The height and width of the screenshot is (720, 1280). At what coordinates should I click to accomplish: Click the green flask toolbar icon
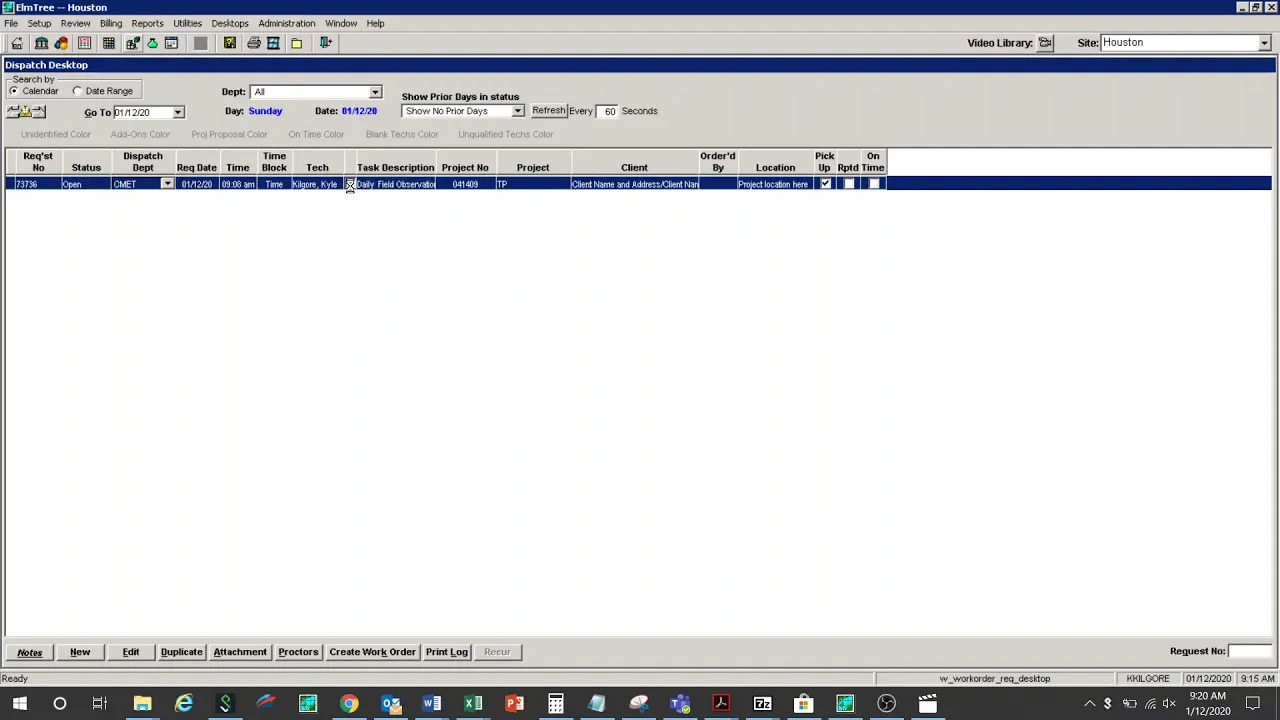click(x=152, y=43)
